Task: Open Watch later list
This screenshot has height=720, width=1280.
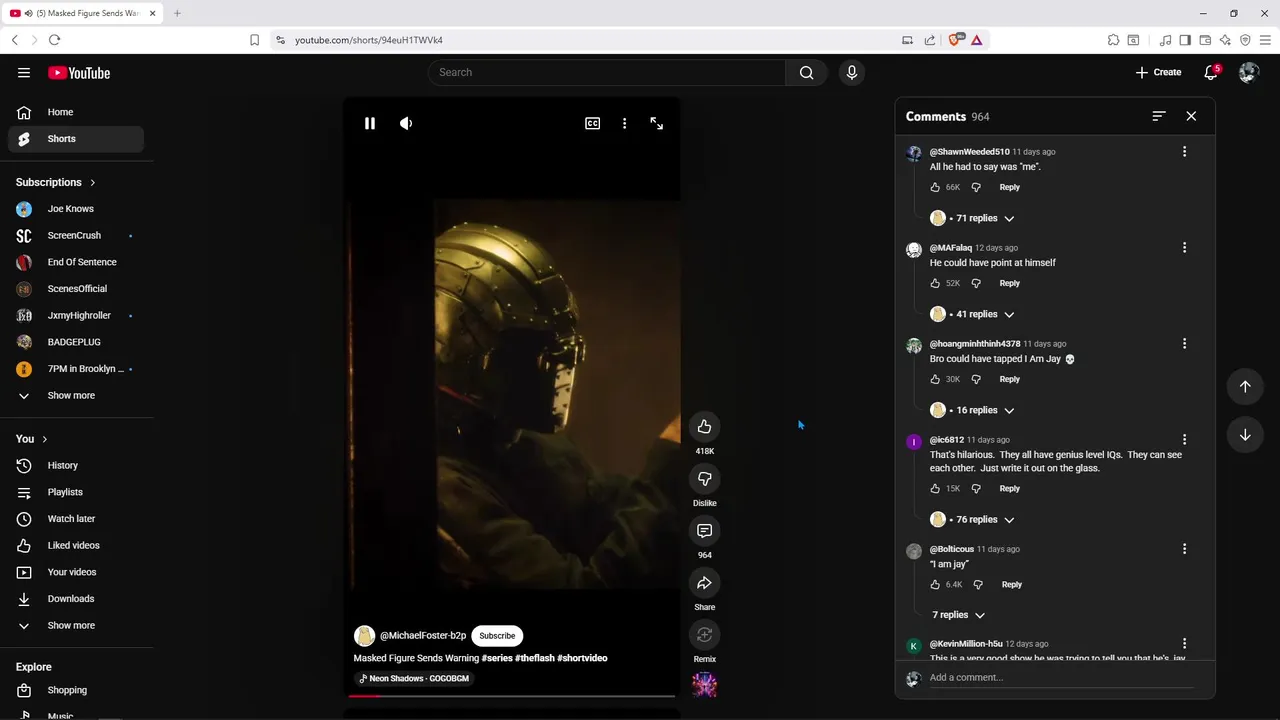Action: click(76, 519)
